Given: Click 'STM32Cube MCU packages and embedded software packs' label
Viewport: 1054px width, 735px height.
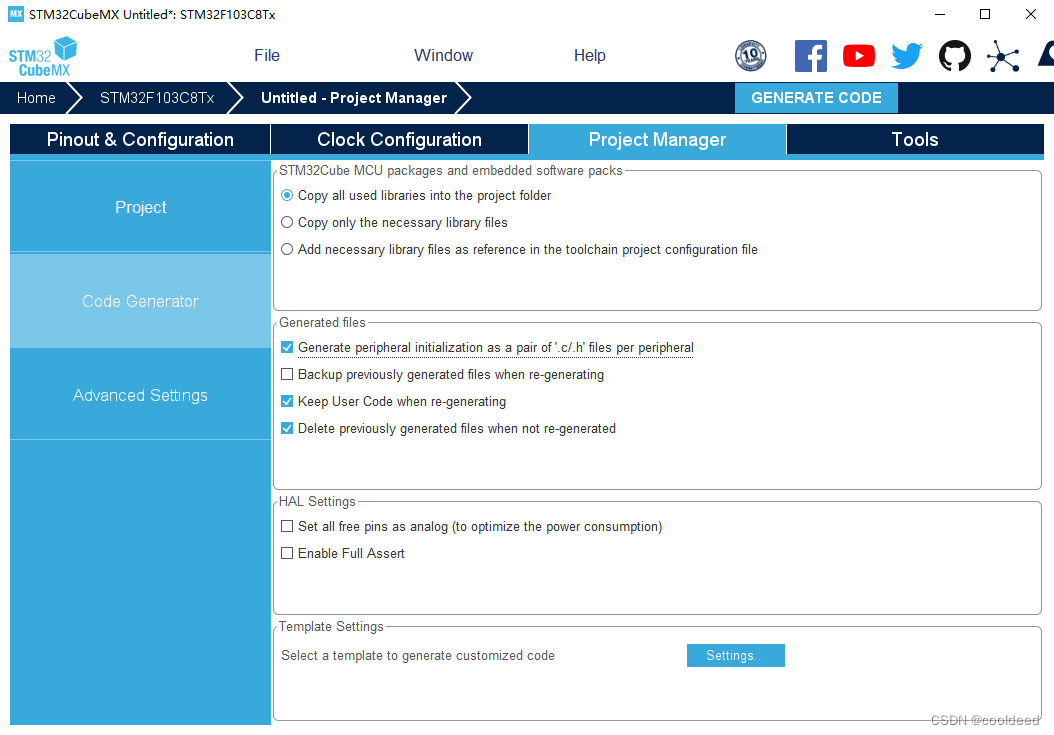Looking at the screenshot, I should (450, 171).
